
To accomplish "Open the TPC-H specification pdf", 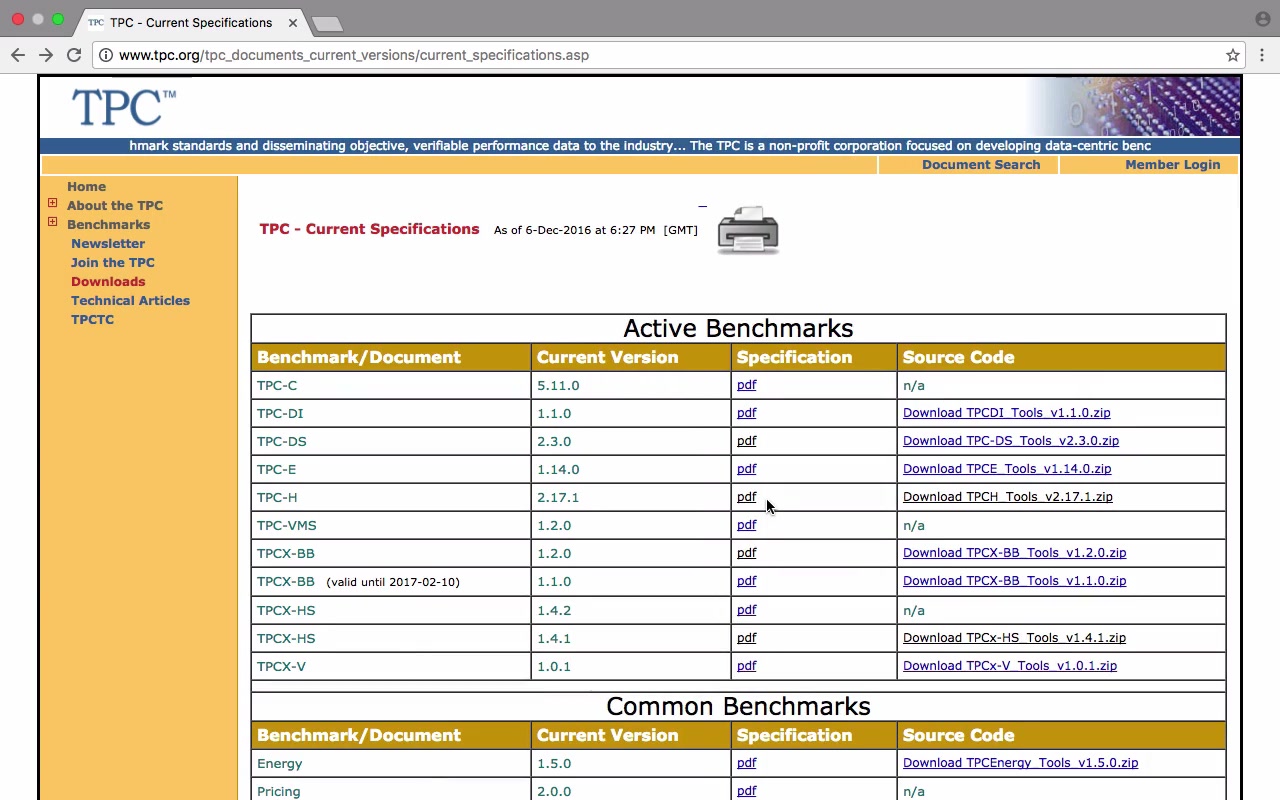I will click(746, 497).
